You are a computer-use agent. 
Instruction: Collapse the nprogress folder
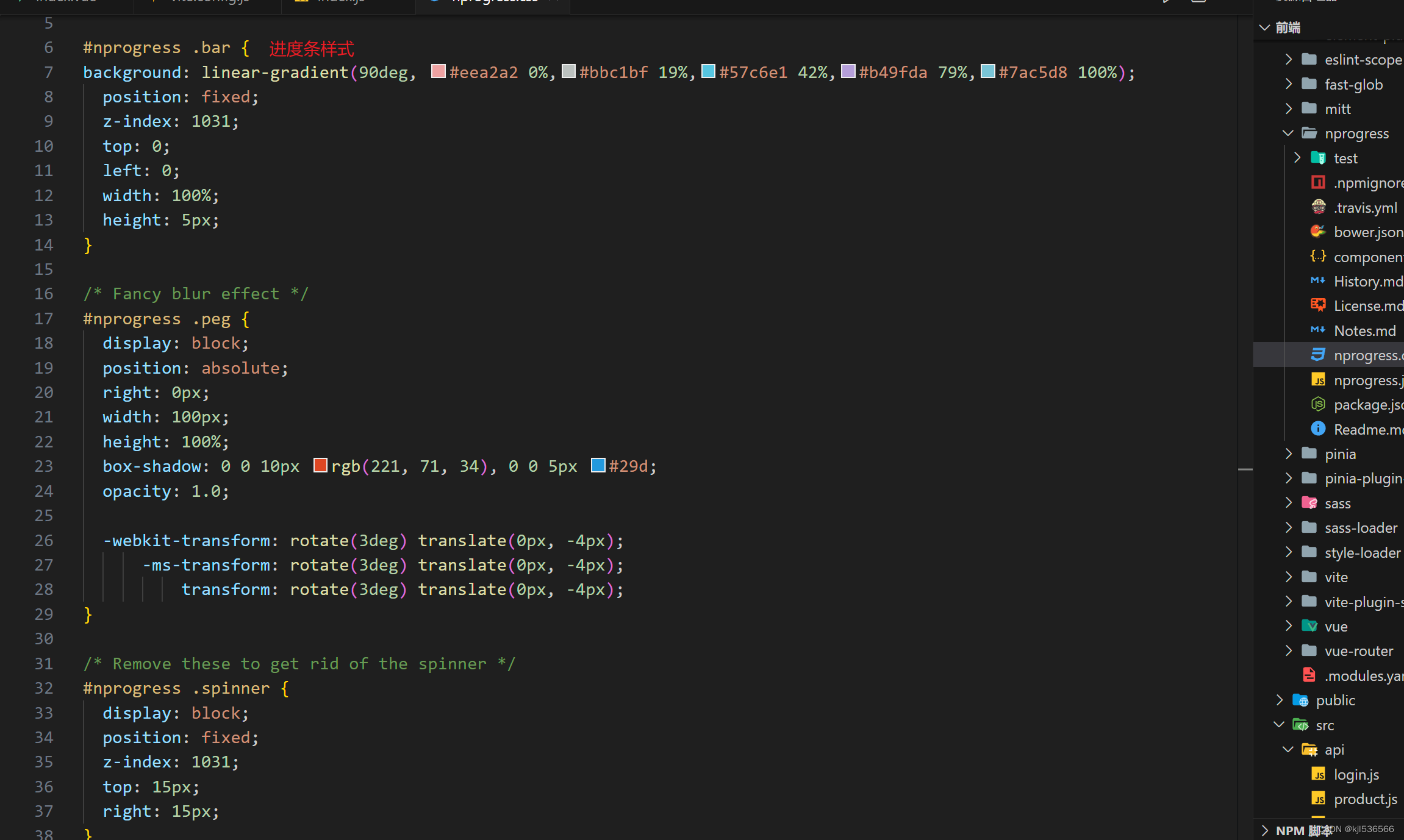point(1288,133)
